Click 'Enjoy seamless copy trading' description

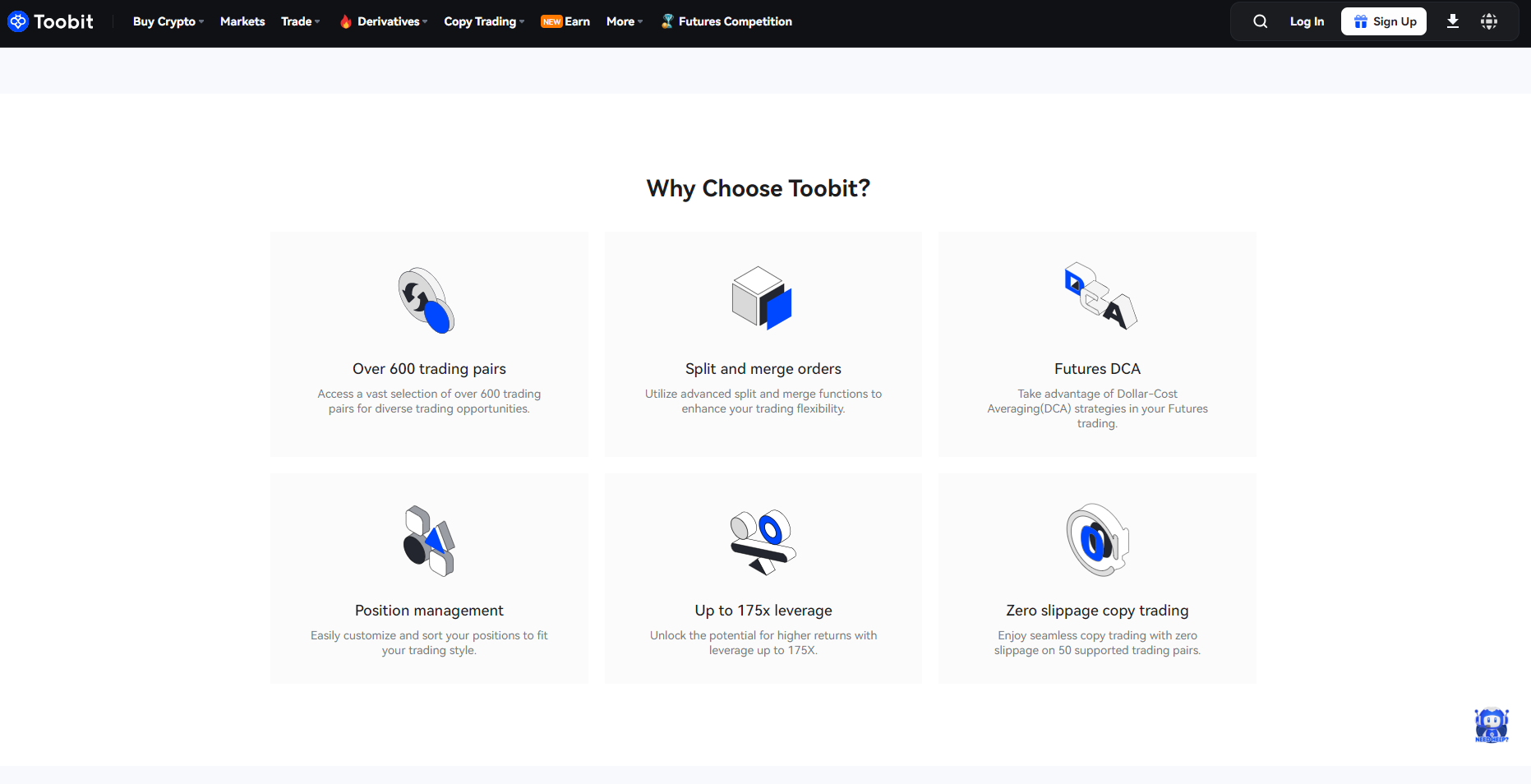point(1097,643)
